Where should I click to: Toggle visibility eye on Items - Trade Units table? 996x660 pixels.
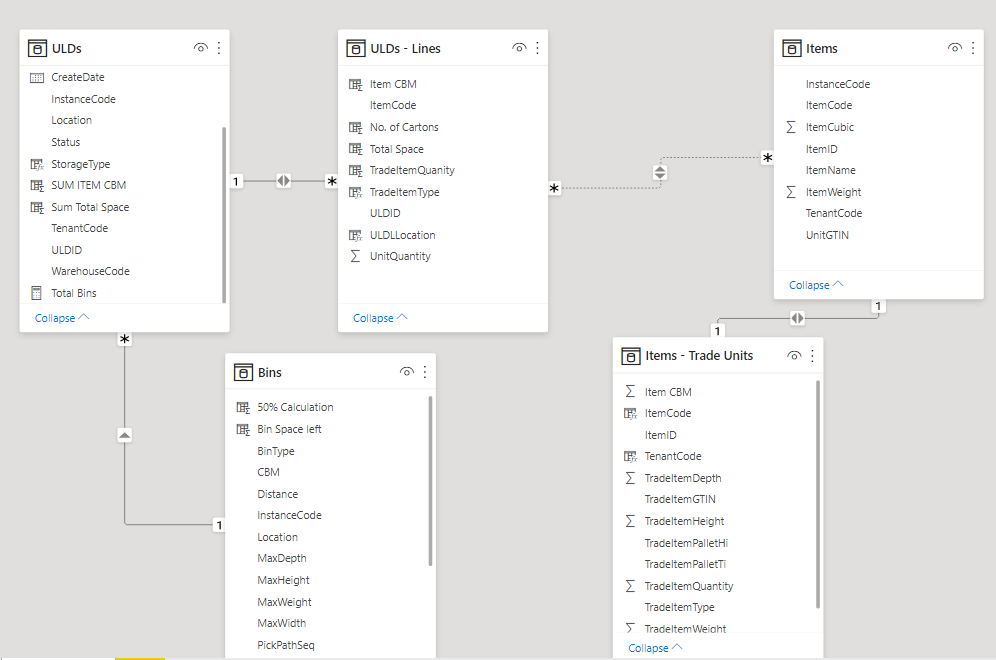794,356
